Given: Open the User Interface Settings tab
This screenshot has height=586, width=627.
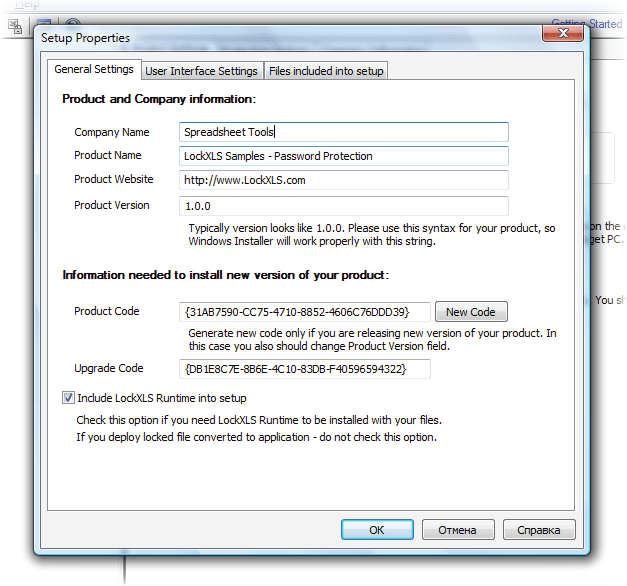Looking at the screenshot, I should pos(202,71).
